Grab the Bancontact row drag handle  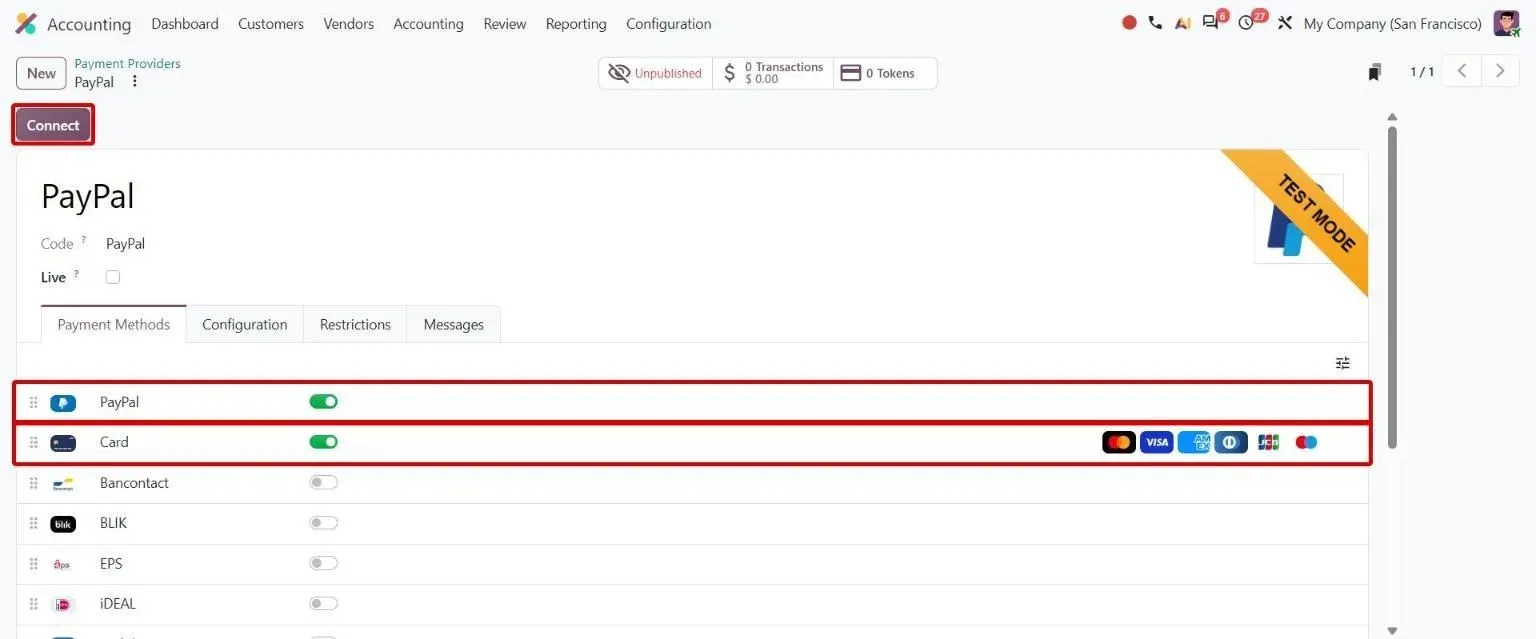tap(33, 484)
